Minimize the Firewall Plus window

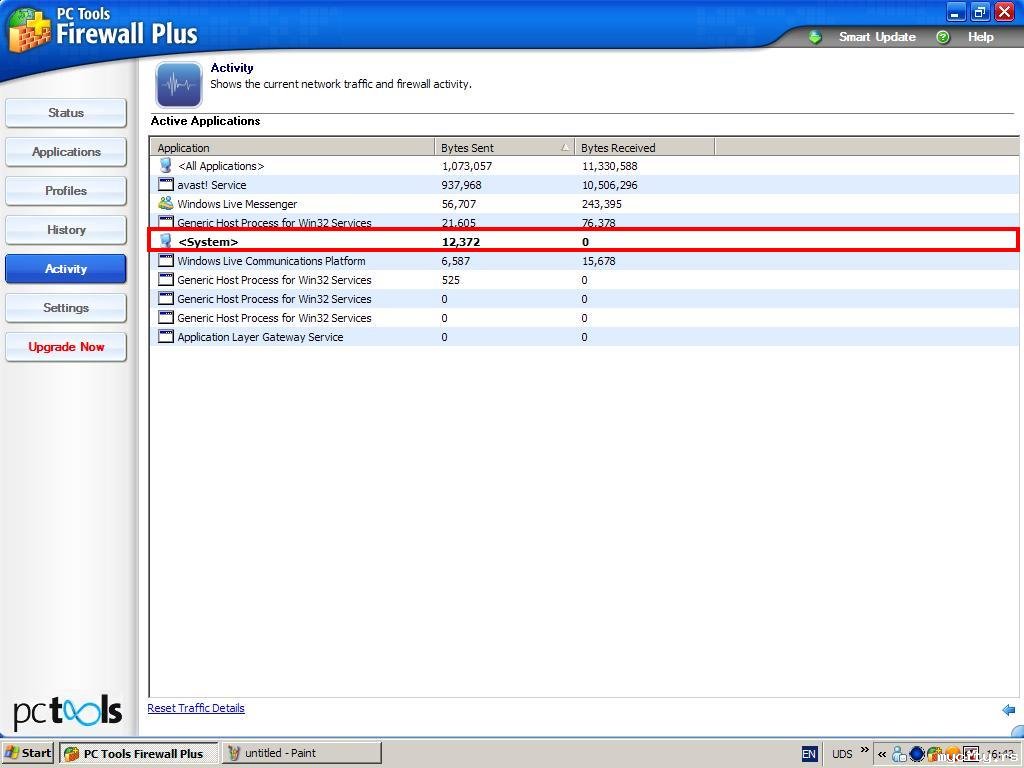(955, 12)
